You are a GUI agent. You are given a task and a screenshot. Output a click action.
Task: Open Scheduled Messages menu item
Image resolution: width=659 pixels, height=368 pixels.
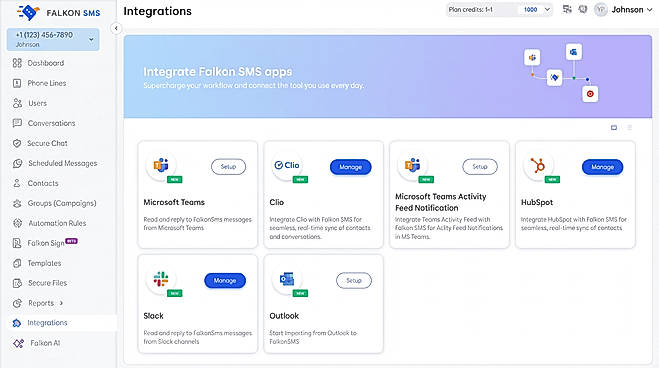click(63, 163)
